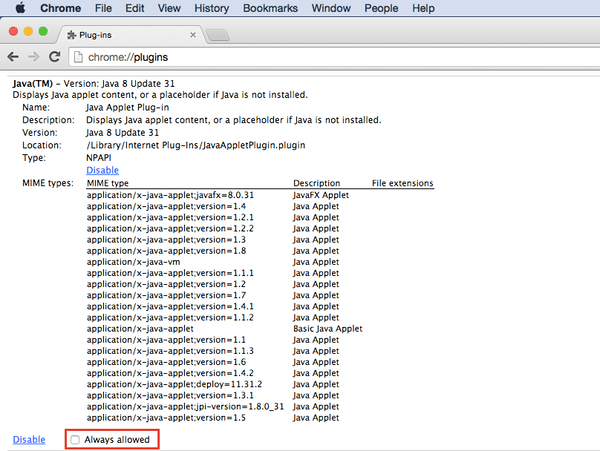Click the forward navigation arrow
Image resolution: width=600 pixels, height=451 pixels.
(34, 57)
